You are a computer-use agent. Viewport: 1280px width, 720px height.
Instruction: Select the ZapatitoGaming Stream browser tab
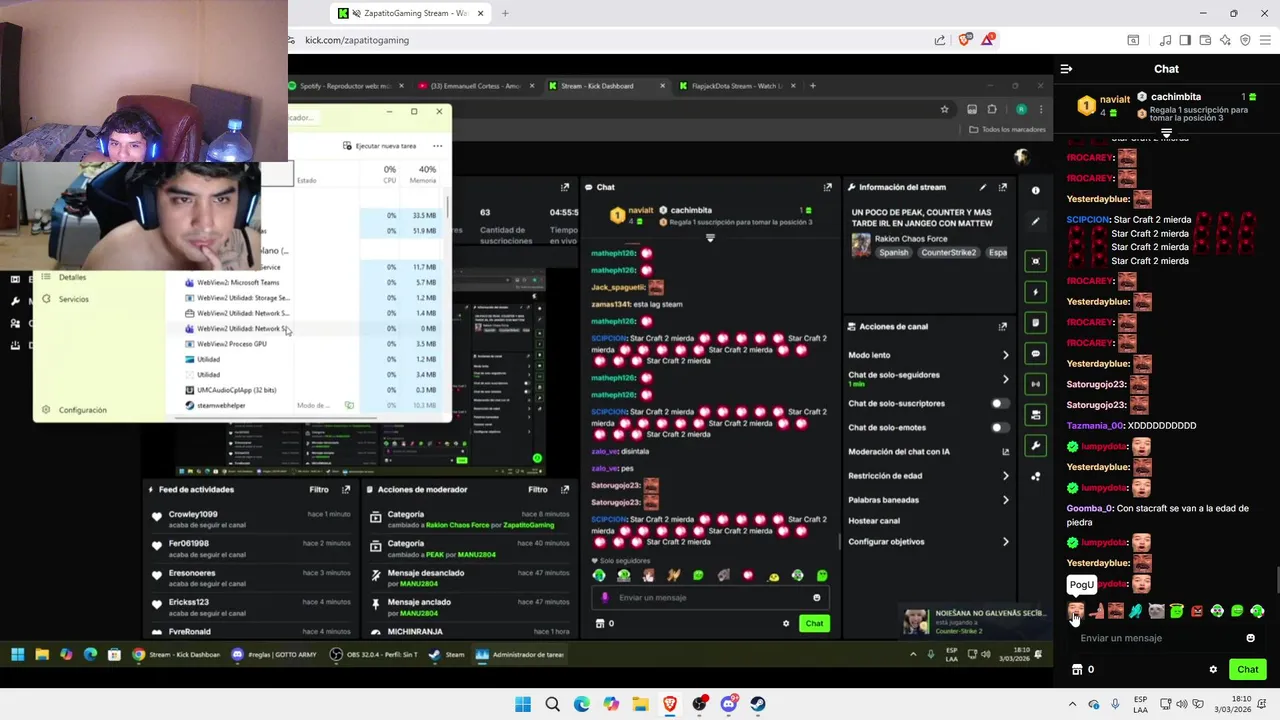(x=410, y=13)
